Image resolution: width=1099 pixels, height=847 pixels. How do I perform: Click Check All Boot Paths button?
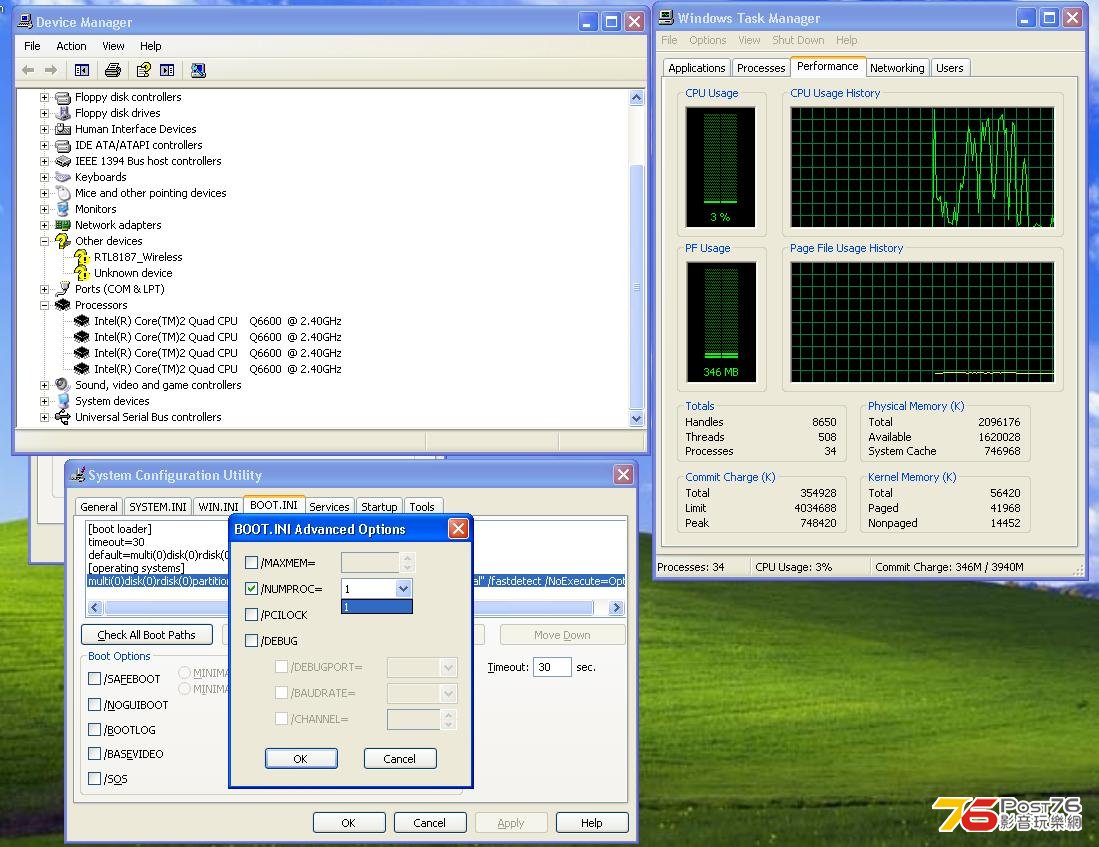pos(146,635)
